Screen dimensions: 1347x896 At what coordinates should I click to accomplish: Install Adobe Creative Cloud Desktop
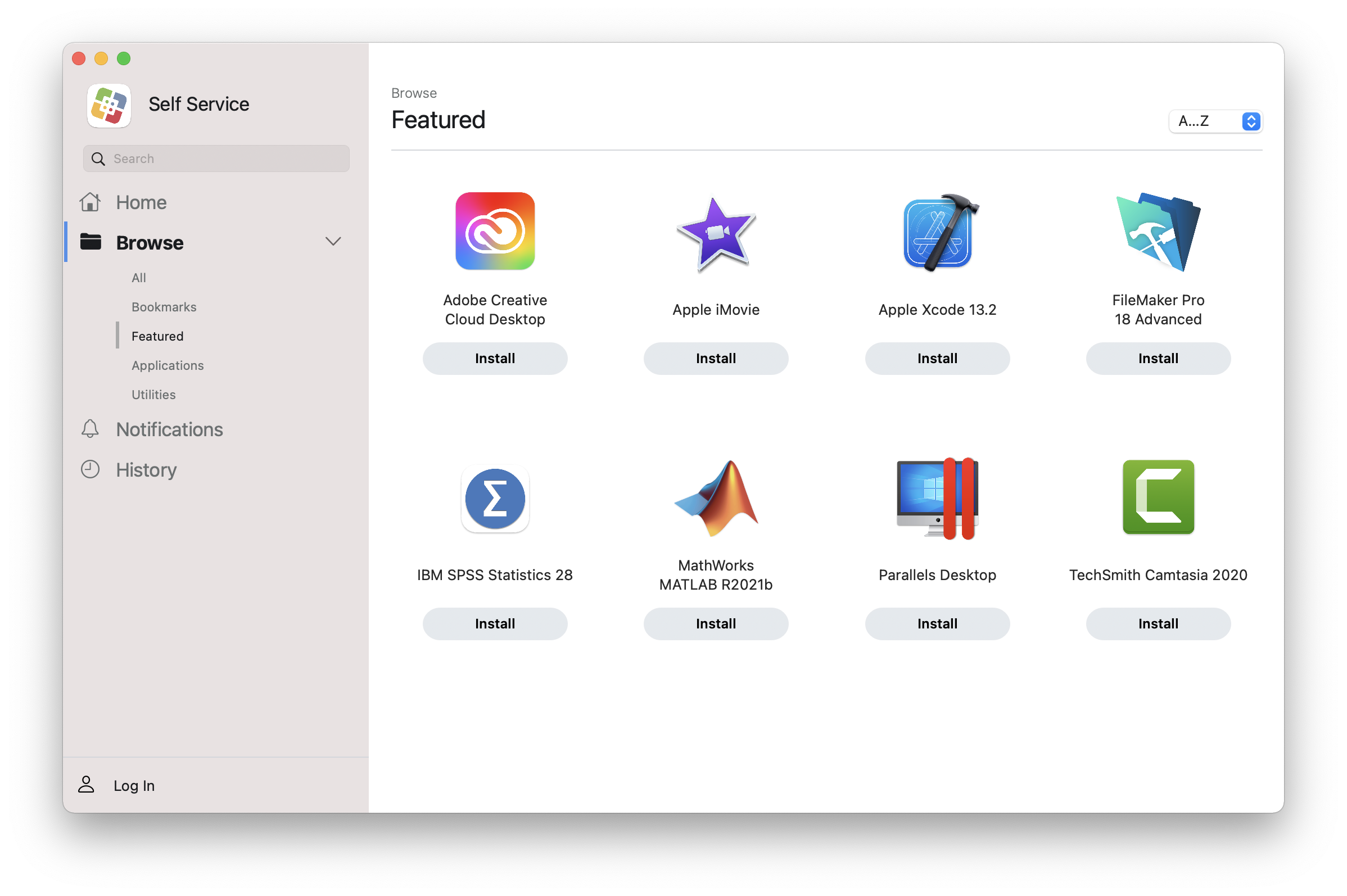click(495, 358)
